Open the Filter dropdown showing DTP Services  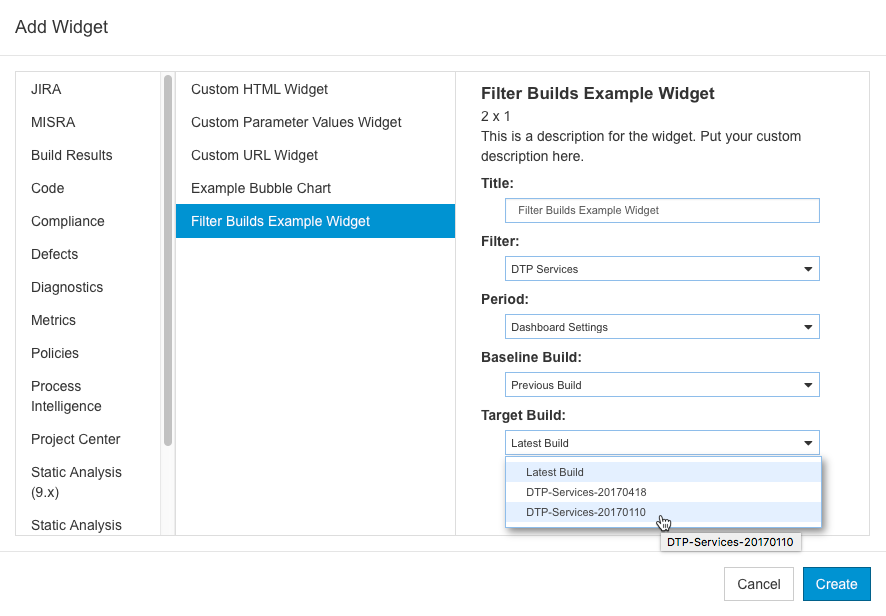point(662,269)
